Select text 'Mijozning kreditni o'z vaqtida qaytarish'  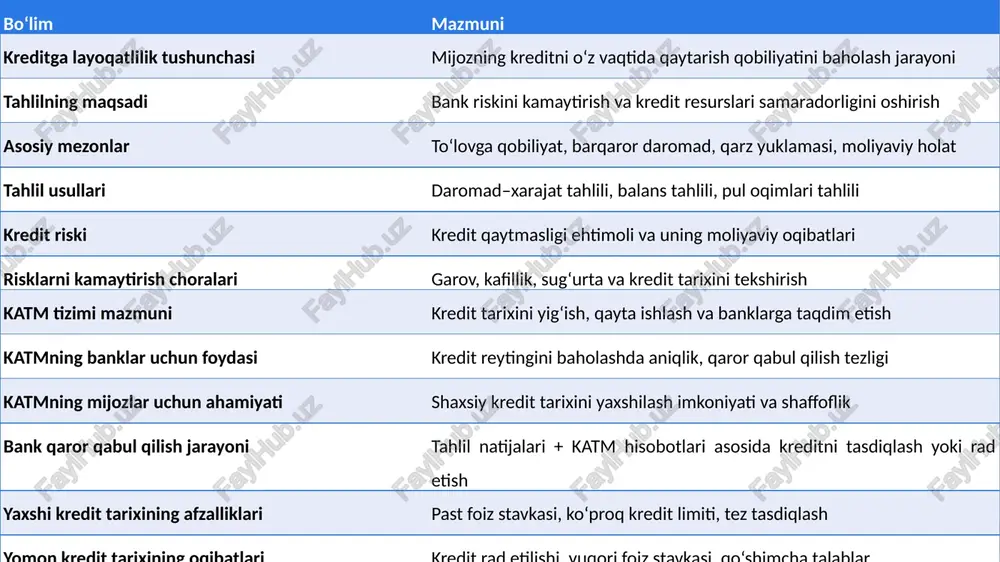[580, 57]
